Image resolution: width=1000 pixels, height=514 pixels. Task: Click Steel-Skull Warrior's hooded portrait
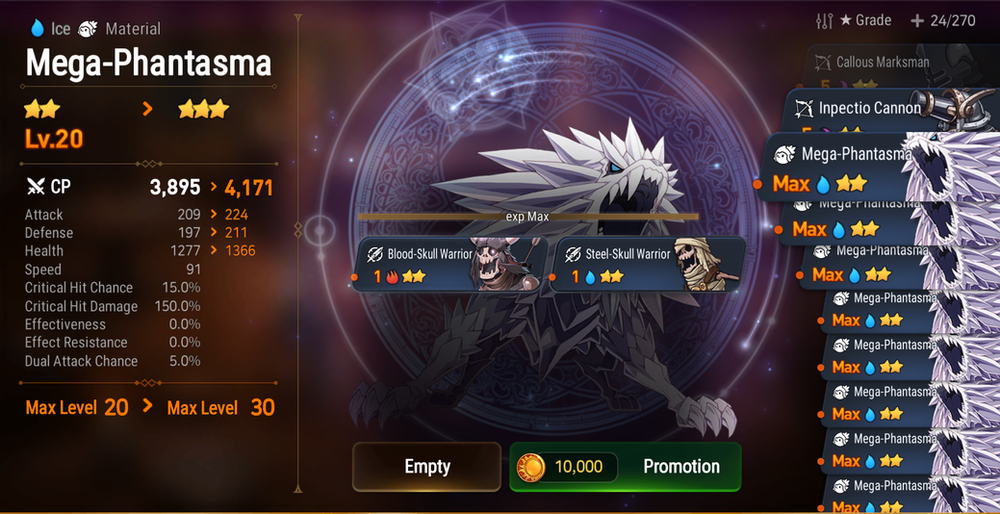[x=707, y=264]
